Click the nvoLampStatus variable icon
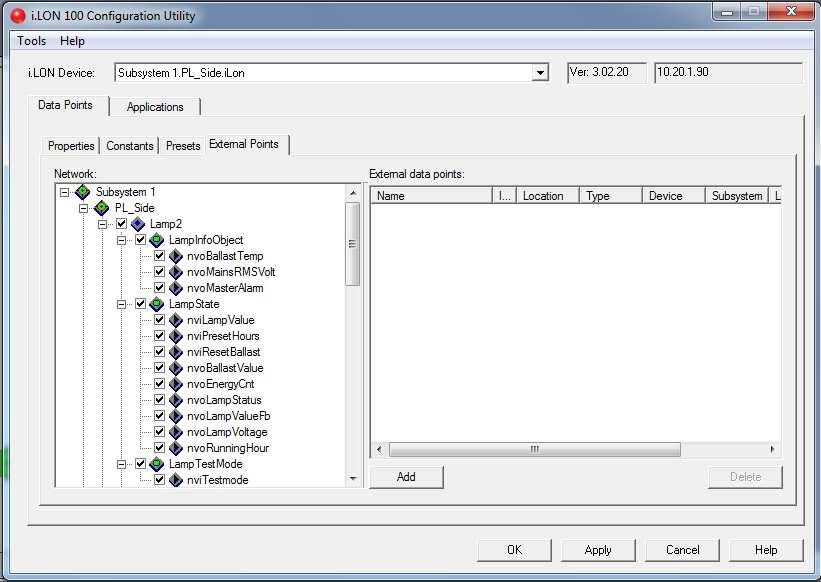821x582 pixels. click(x=176, y=400)
